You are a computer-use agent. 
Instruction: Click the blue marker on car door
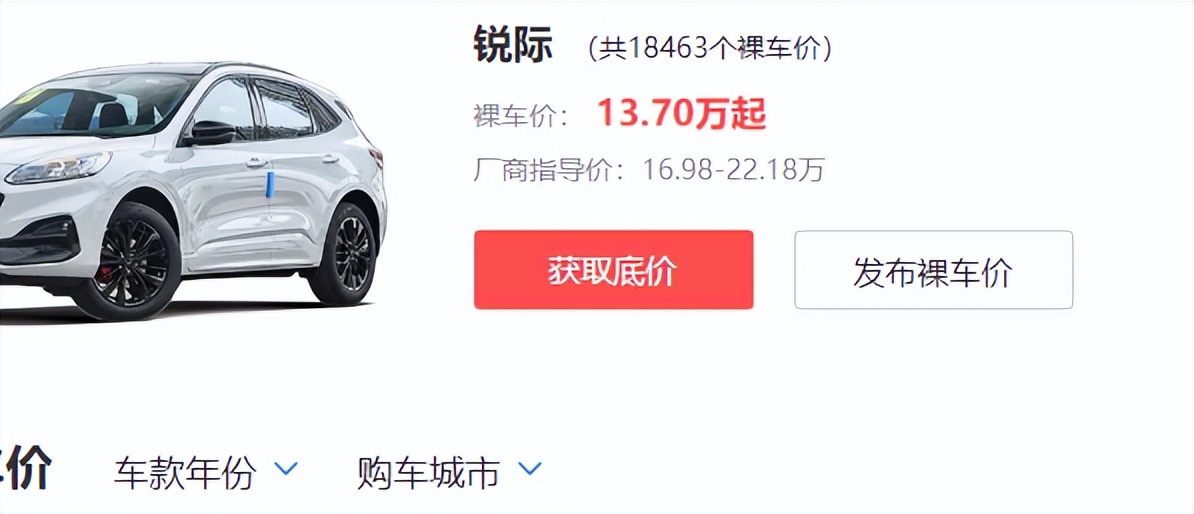coord(270,184)
